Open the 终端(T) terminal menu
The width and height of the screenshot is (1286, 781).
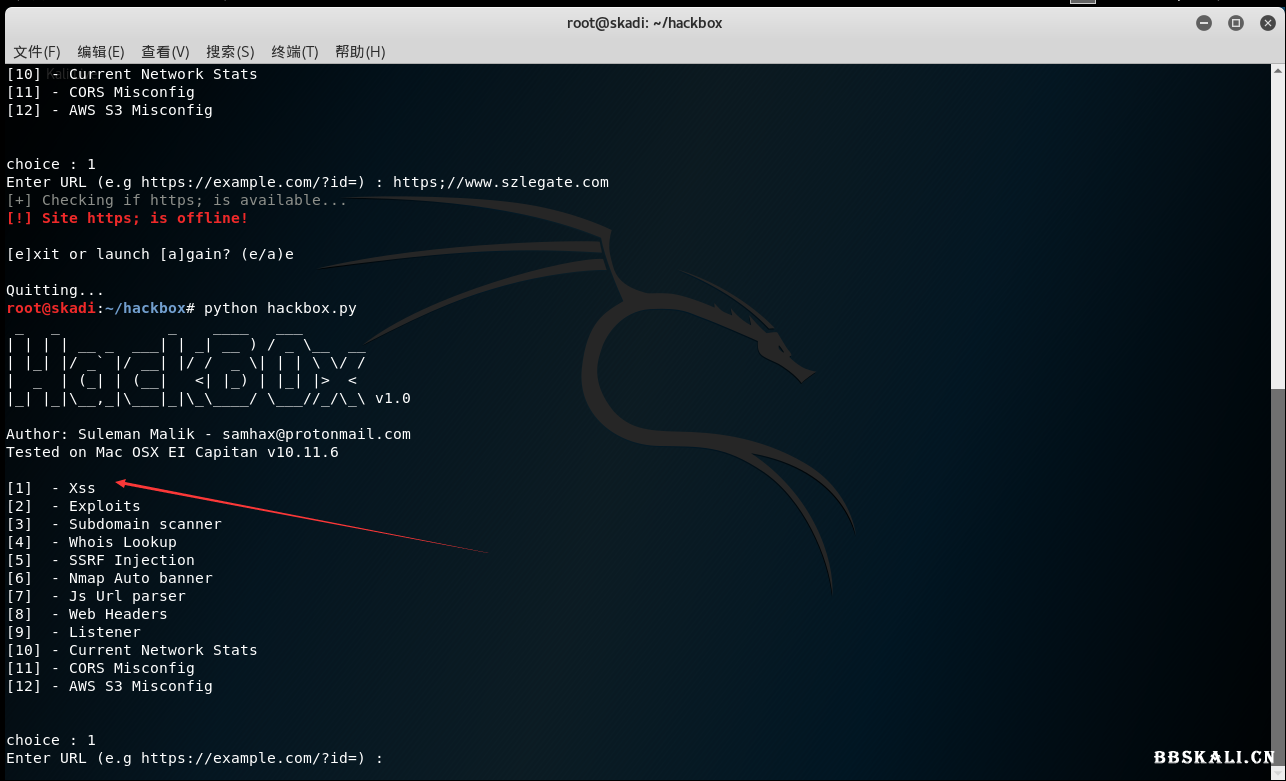point(294,52)
